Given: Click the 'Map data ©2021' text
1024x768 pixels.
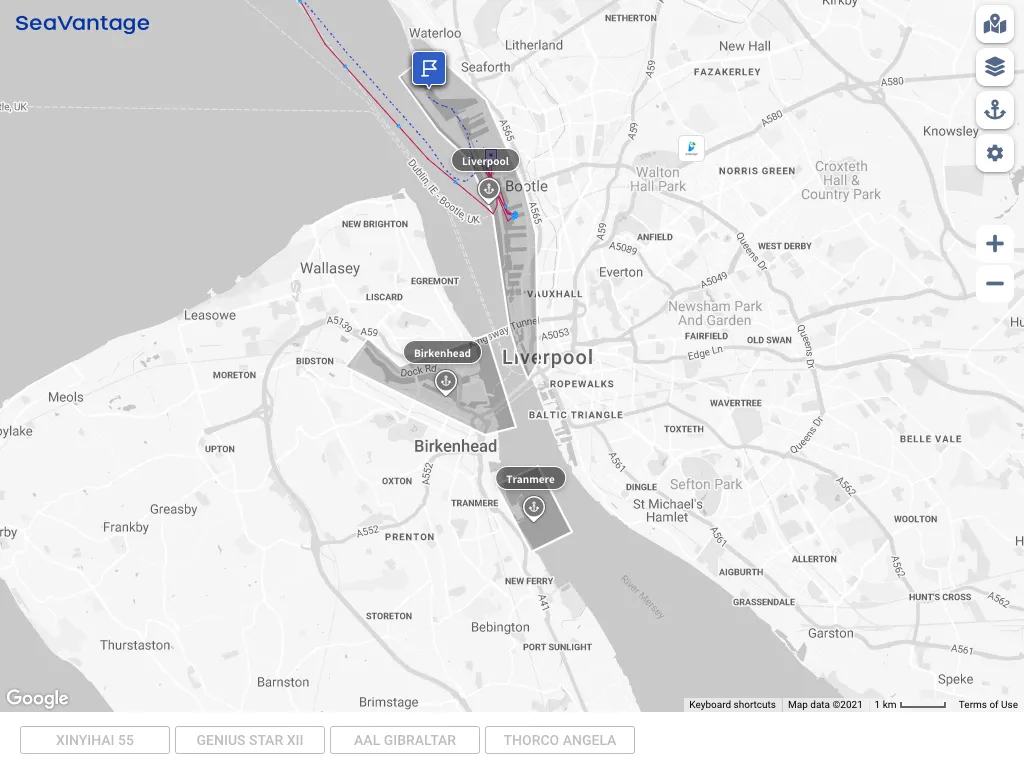Looking at the screenshot, I should (825, 705).
